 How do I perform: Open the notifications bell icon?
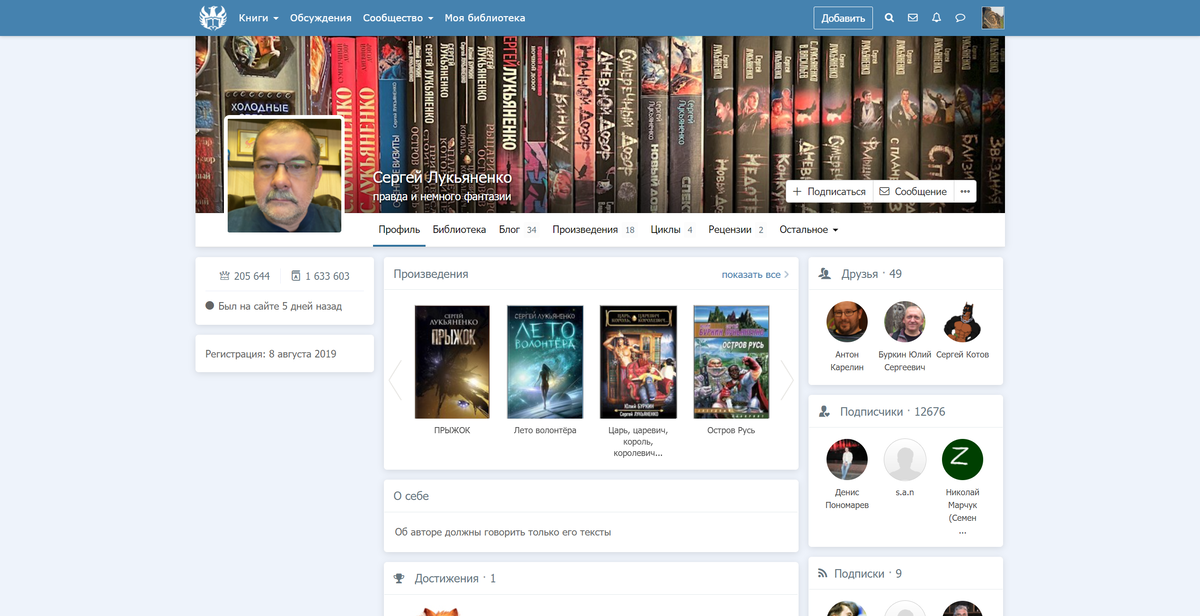tap(937, 18)
